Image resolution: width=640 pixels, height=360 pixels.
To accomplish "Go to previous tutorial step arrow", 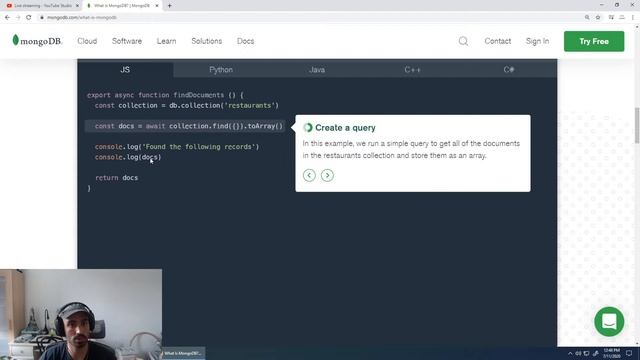I will pyautogui.click(x=309, y=175).
